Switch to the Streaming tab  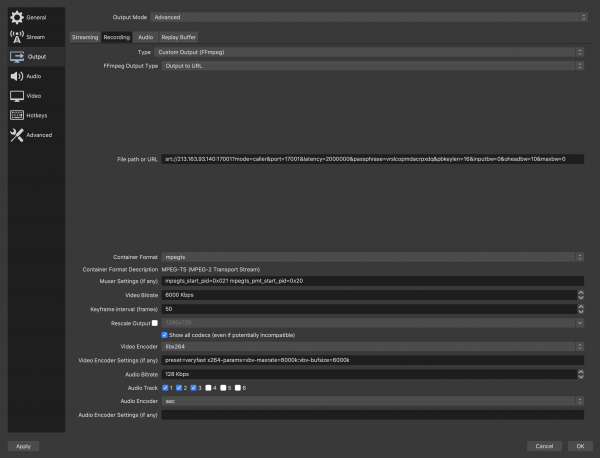85,37
